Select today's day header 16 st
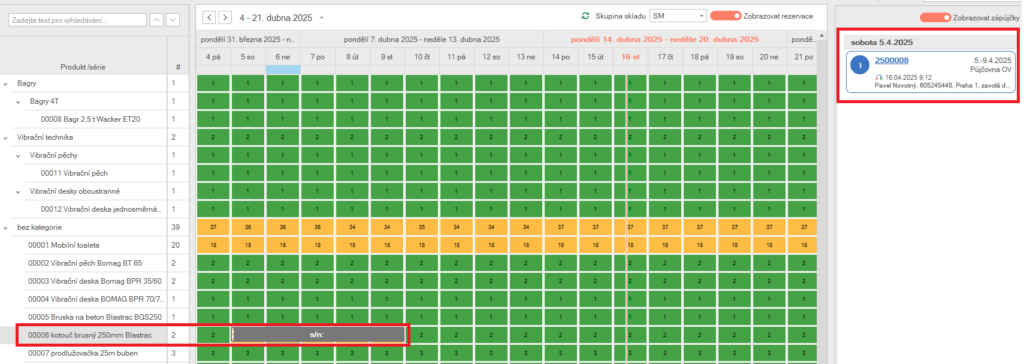The height and width of the screenshot is (364, 1024). pos(630,58)
